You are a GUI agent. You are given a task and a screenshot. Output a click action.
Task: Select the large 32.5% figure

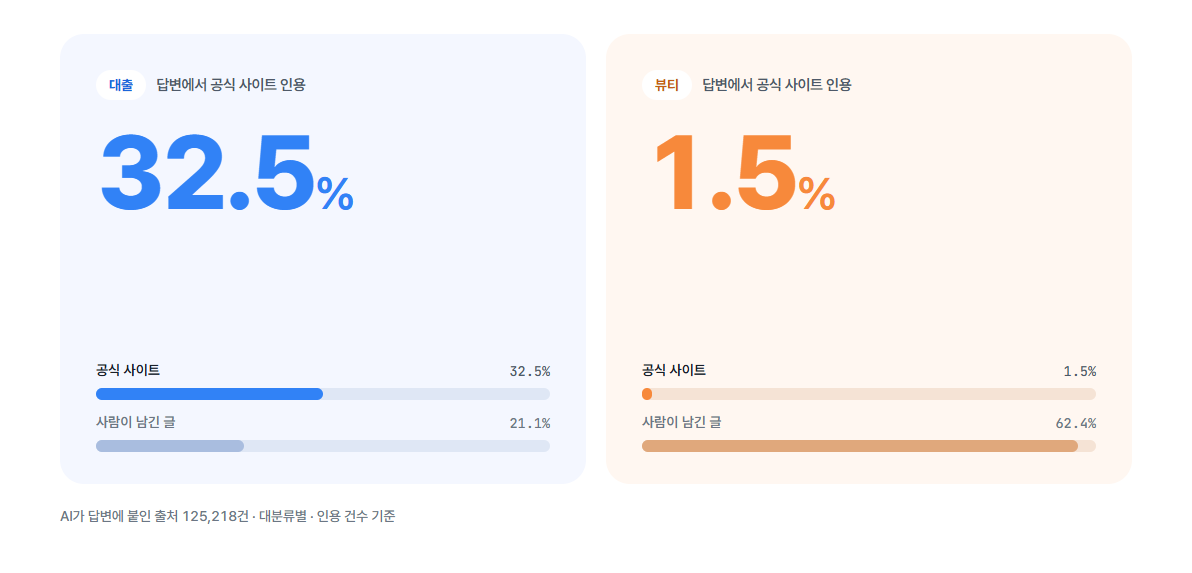[x=227, y=173]
